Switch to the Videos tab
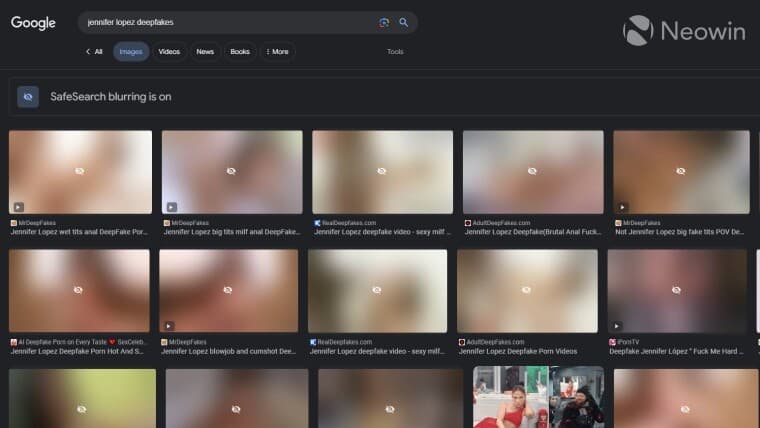Viewport: 760px width, 428px height. click(x=169, y=51)
